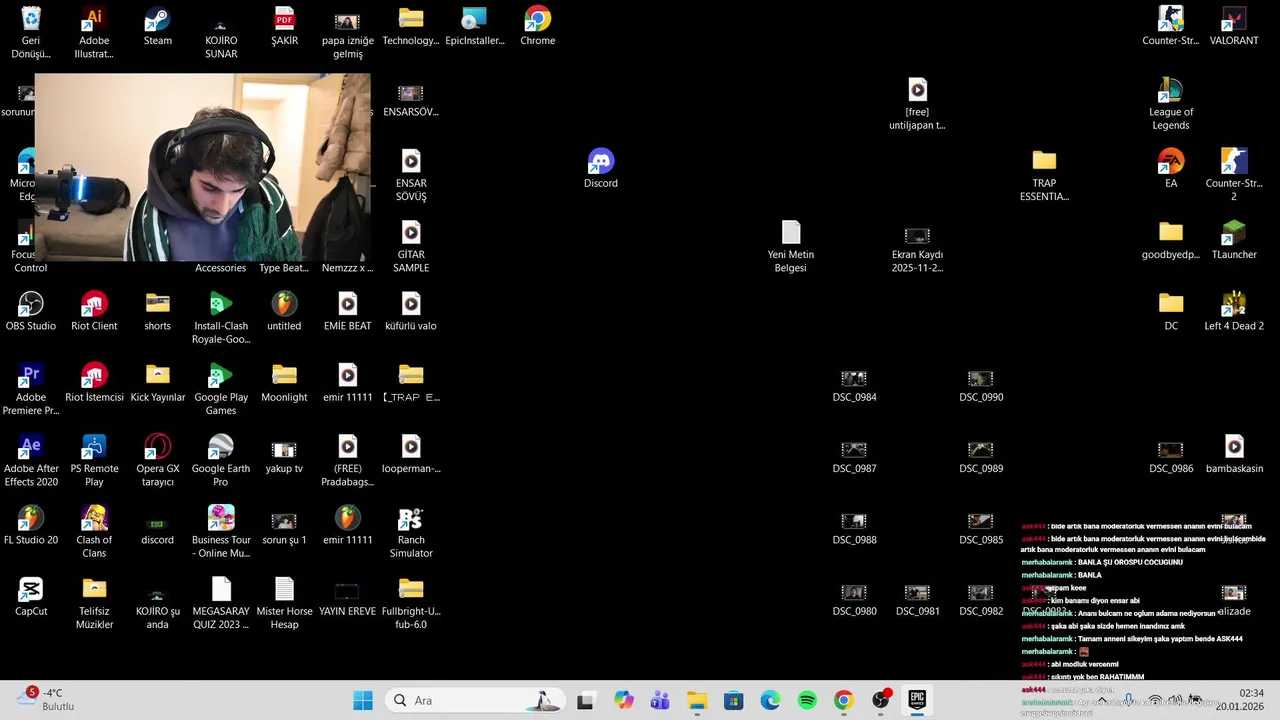Select the Google Play Games icon
This screenshot has width=1280, height=720.
point(221,390)
